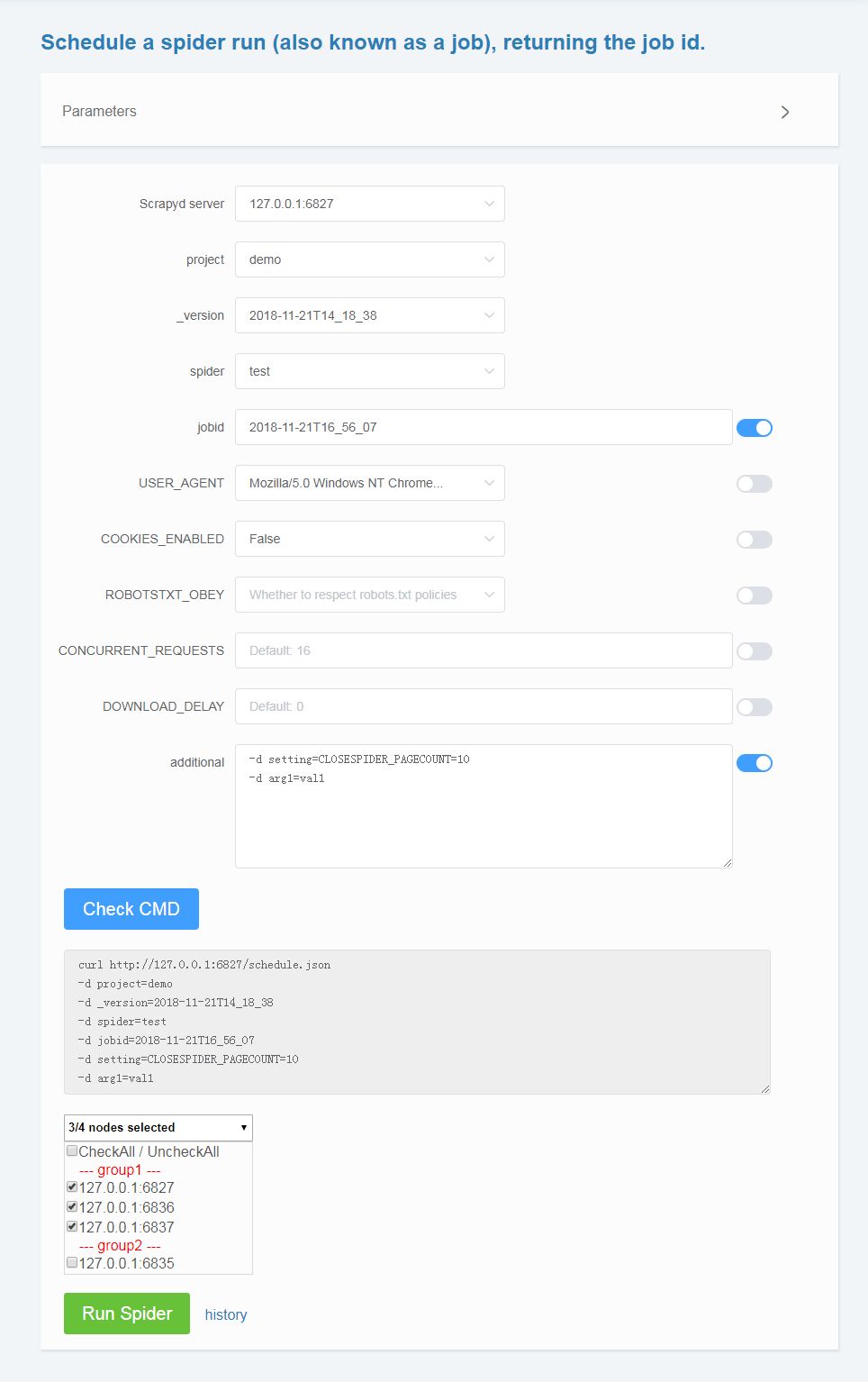Turn off the additional toggle switch
The height and width of the screenshot is (1382, 868).
(755, 763)
